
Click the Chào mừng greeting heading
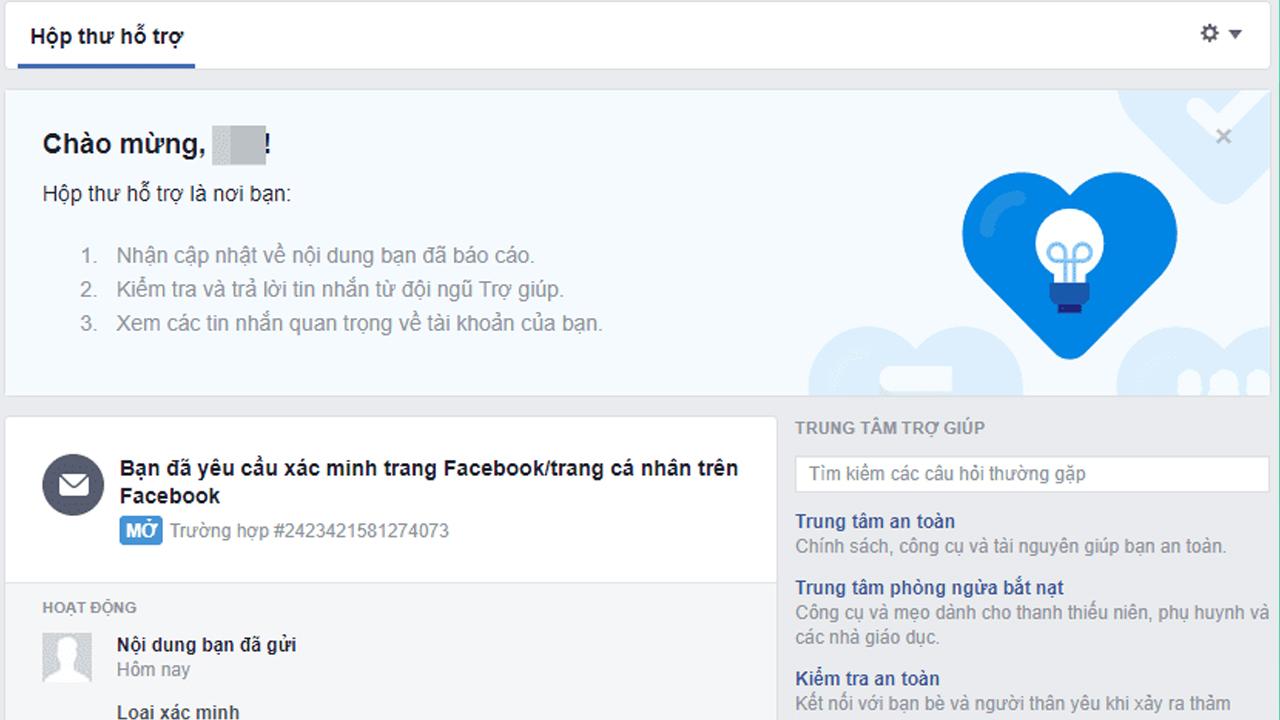(157, 145)
